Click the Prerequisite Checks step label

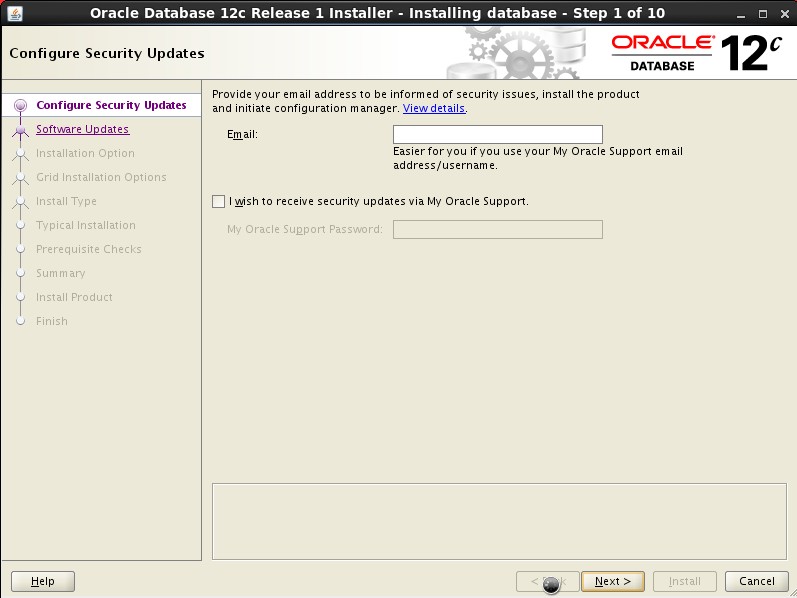click(89, 249)
